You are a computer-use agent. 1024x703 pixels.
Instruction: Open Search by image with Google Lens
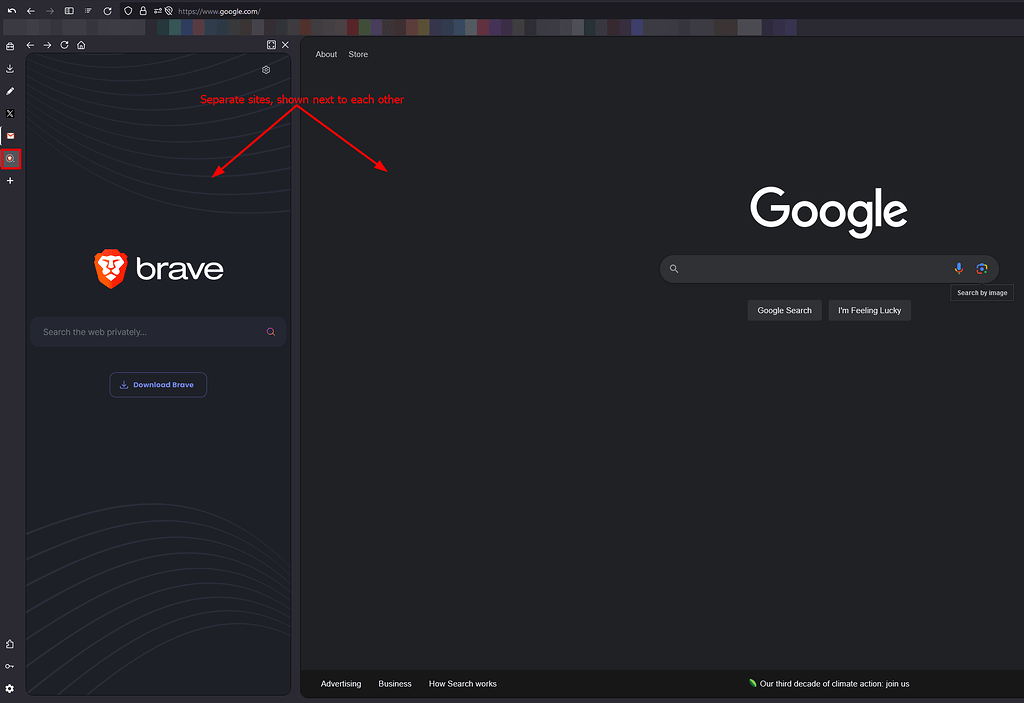(981, 268)
